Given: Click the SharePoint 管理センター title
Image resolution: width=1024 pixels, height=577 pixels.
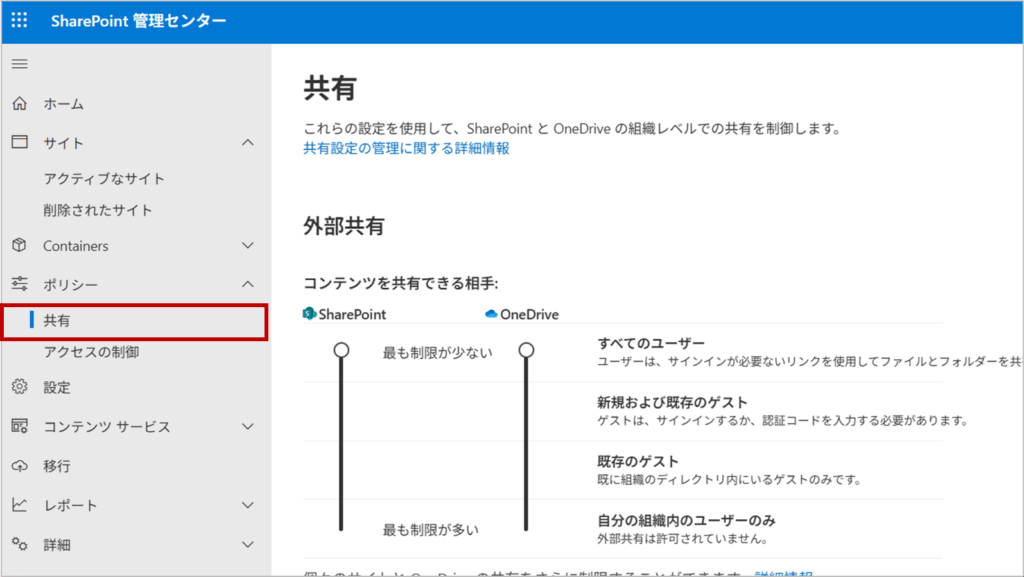Looking at the screenshot, I should (138, 21).
